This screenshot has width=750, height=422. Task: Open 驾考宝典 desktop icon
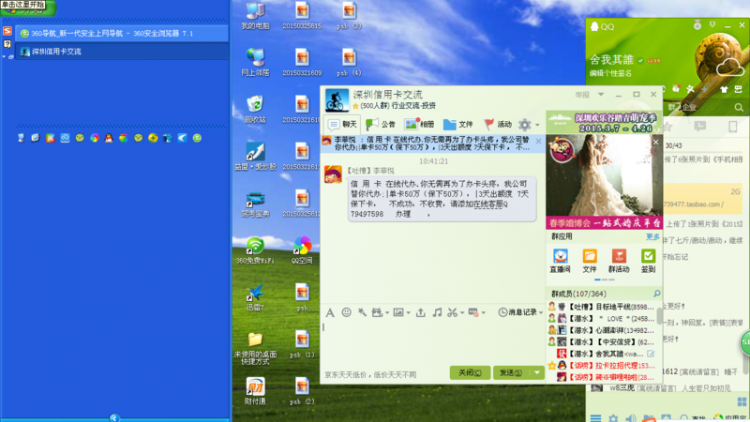255,203
